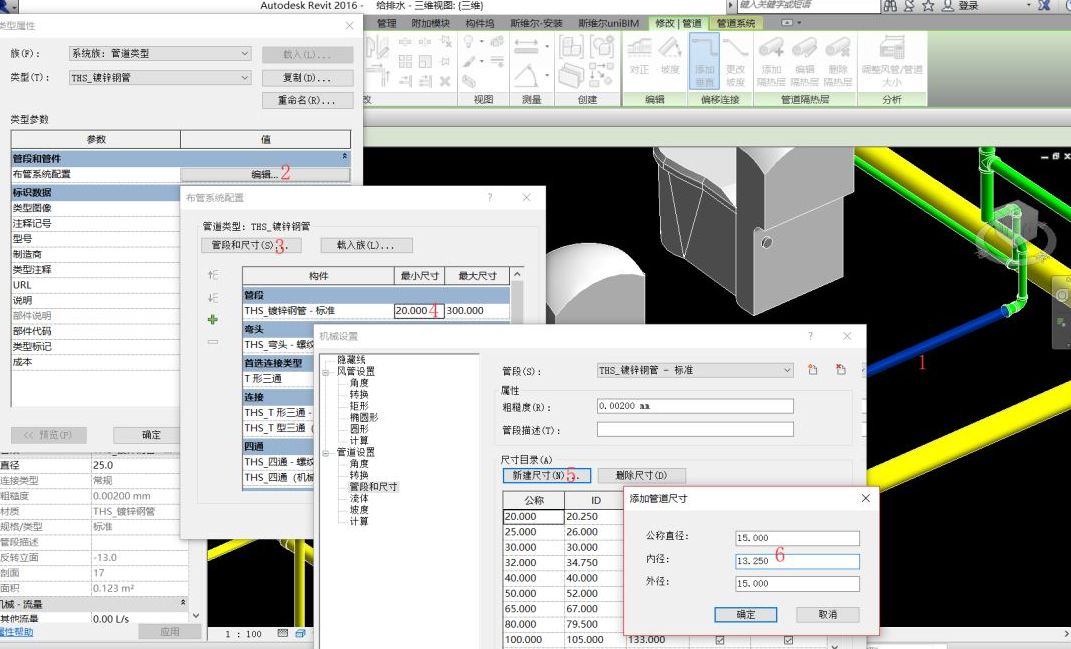
Task: Toggle second checkbox in 100.000 size row
Action: click(789, 641)
